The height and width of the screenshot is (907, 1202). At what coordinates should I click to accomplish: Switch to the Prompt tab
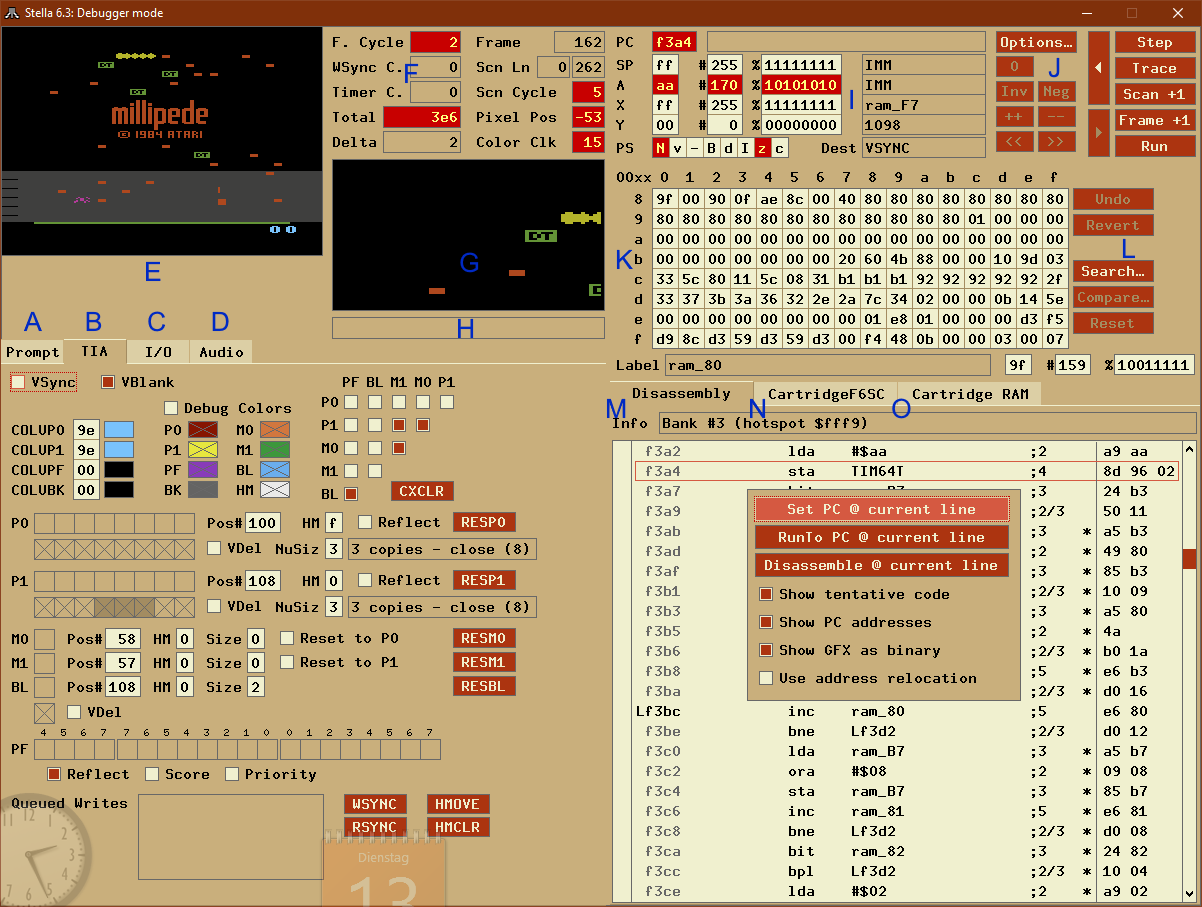click(x=32, y=352)
